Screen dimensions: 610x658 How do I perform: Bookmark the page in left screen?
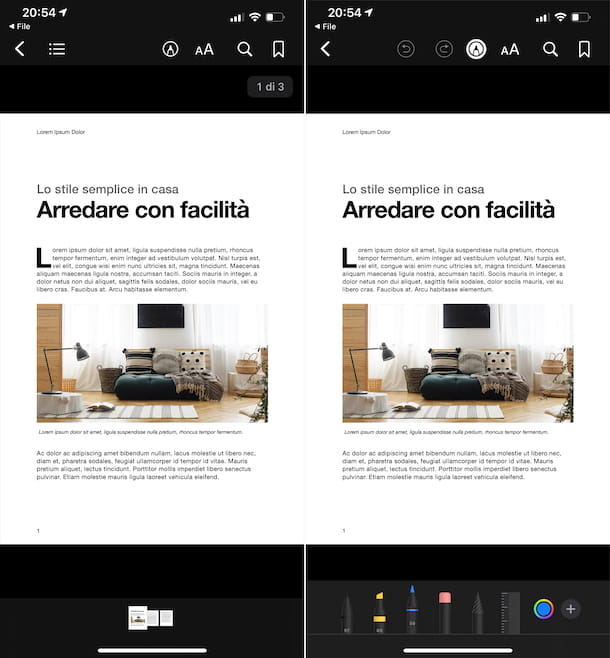pos(278,49)
